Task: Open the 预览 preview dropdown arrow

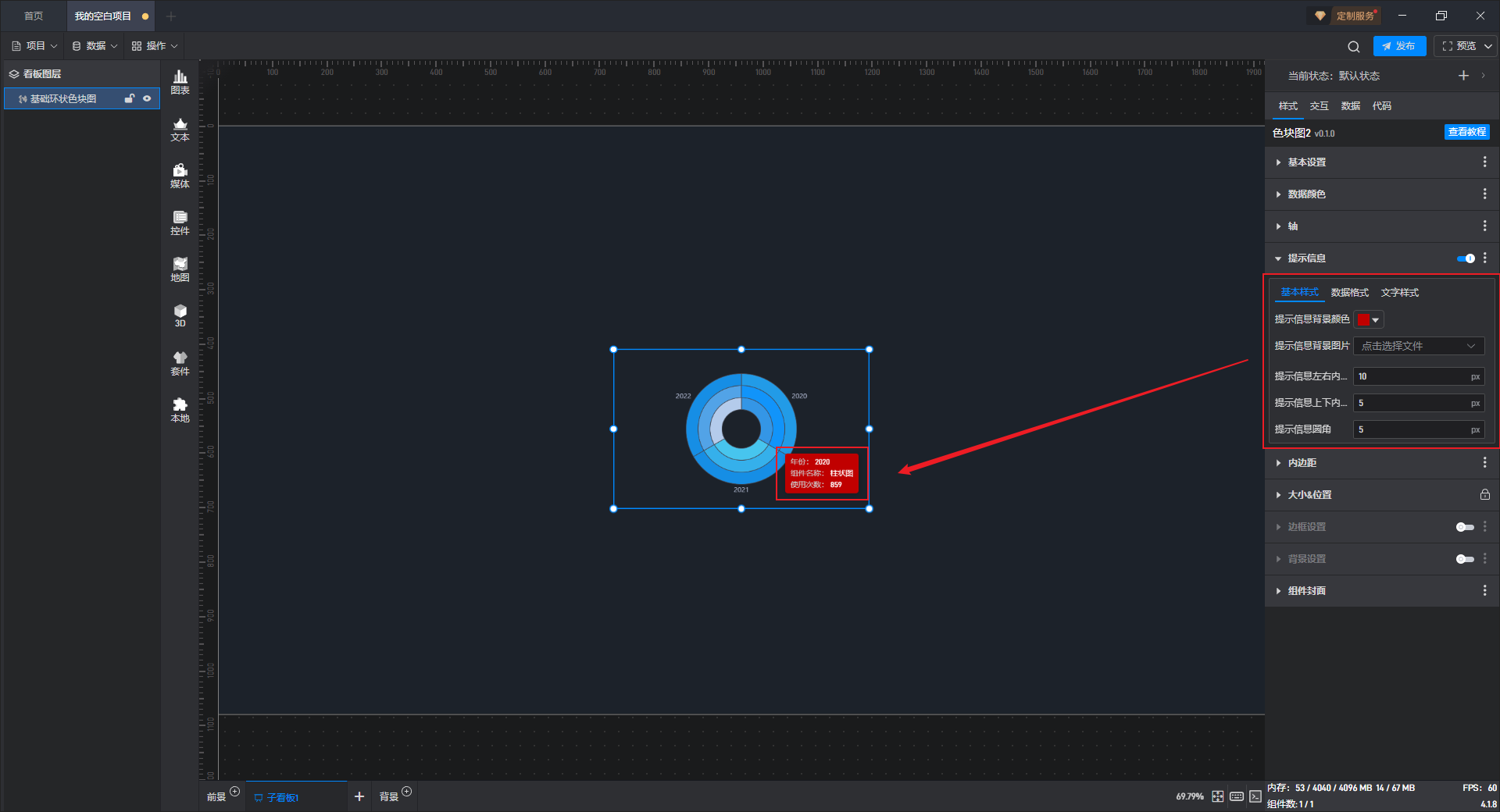Action: tap(1488, 46)
